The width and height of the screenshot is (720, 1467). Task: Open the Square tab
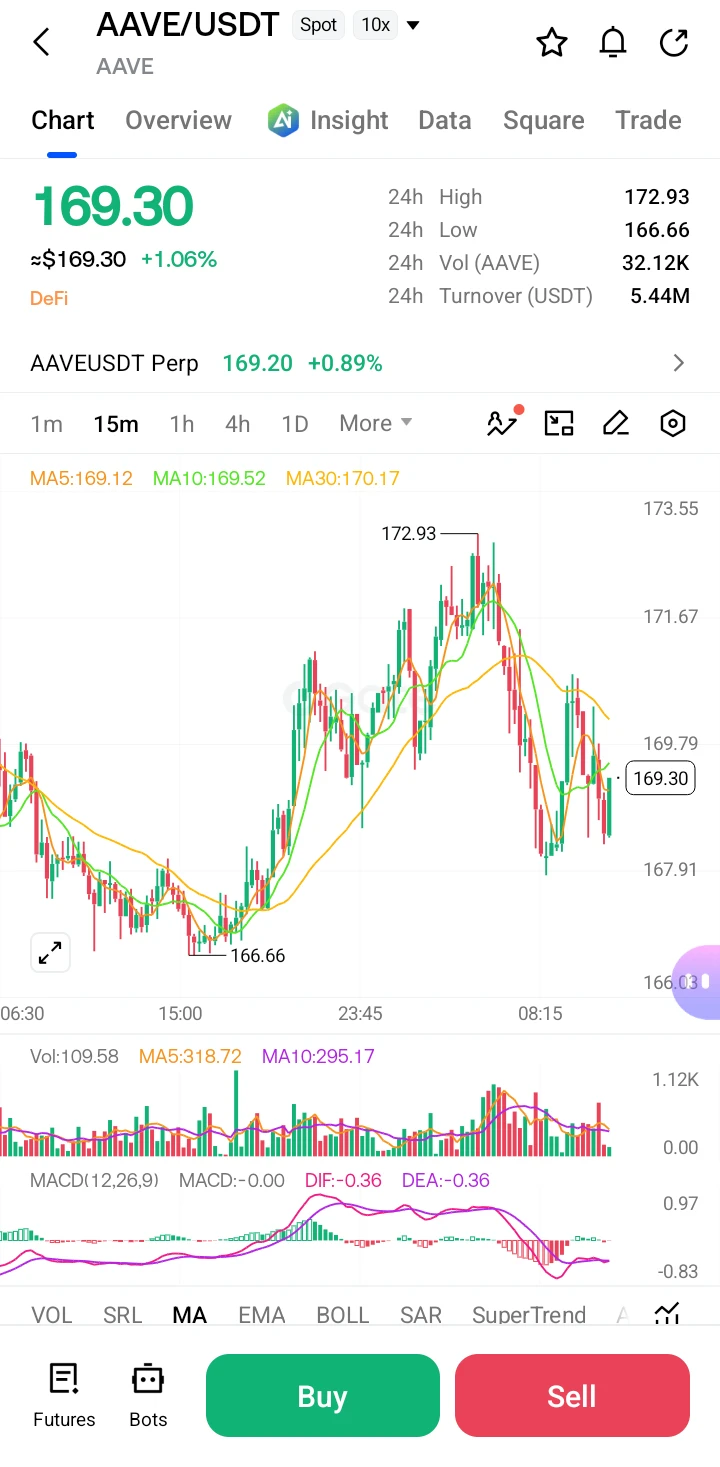(544, 120)
